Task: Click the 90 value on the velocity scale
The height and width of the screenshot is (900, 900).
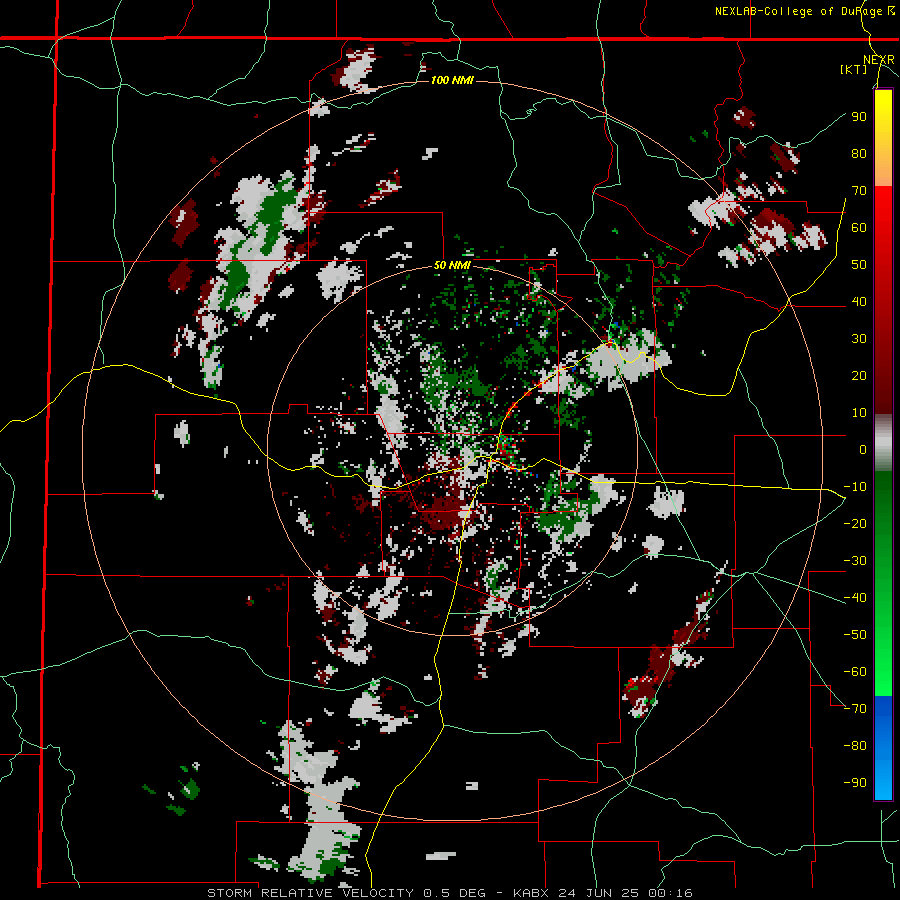Action: coord(859,117)
